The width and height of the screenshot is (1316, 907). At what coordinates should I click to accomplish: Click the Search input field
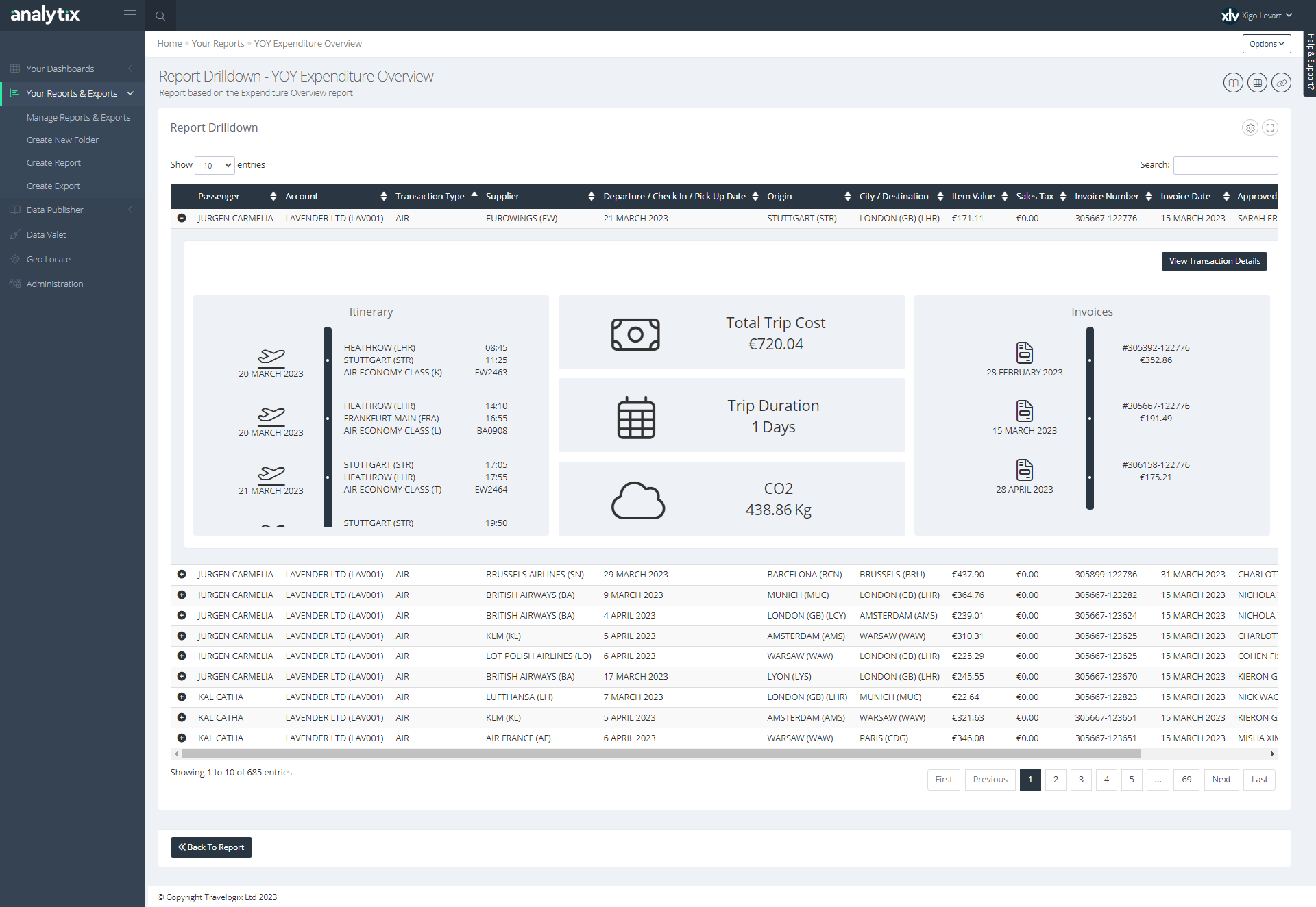pos(1226,165)
